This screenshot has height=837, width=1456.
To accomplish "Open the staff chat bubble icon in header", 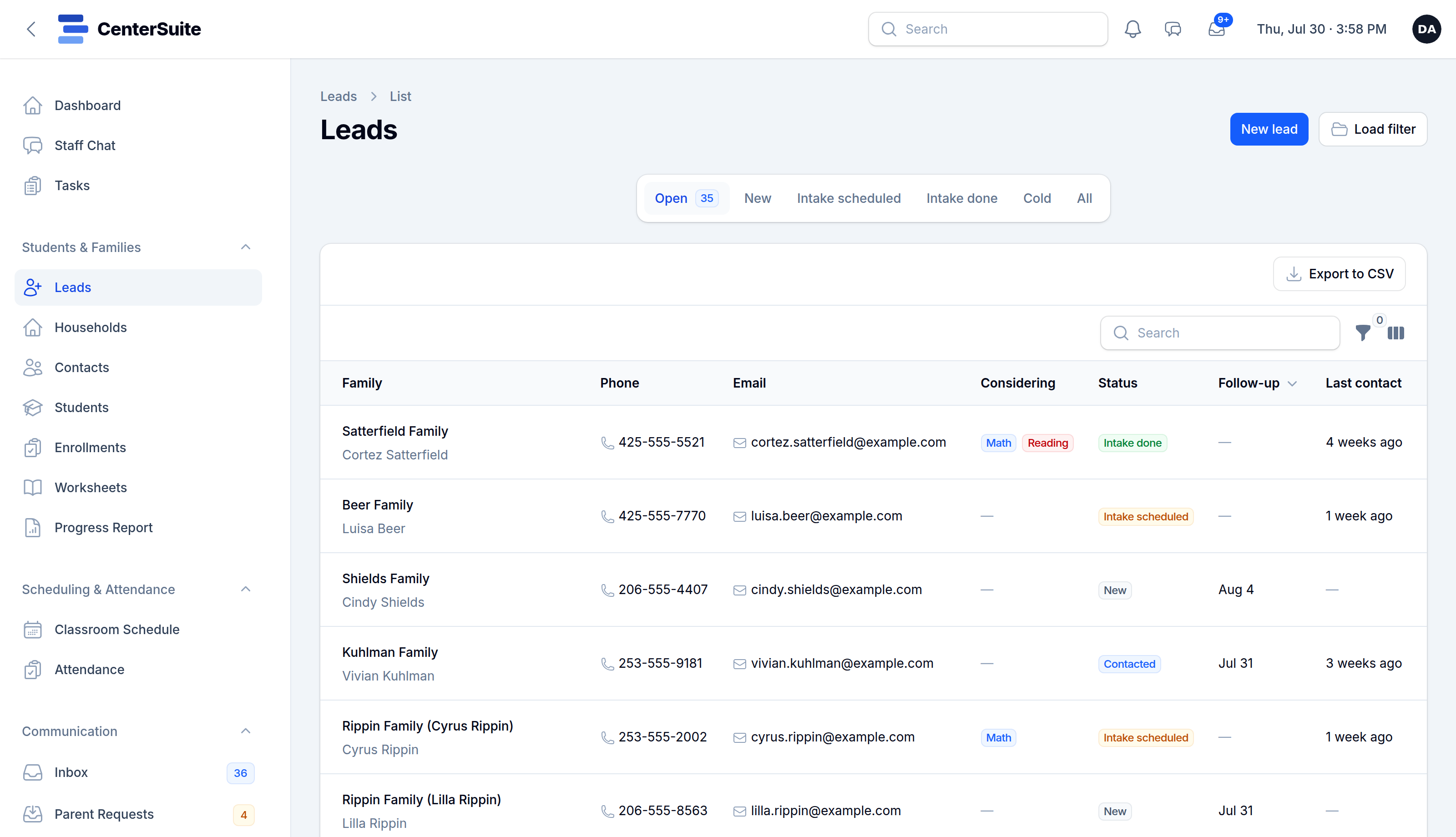I will pyautogui.click(x=1173, y=29).
